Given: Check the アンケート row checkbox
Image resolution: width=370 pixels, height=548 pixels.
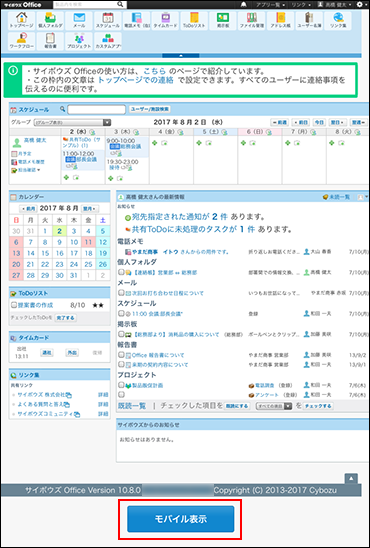Looking at the screenshot, I should tap(121, 395).
